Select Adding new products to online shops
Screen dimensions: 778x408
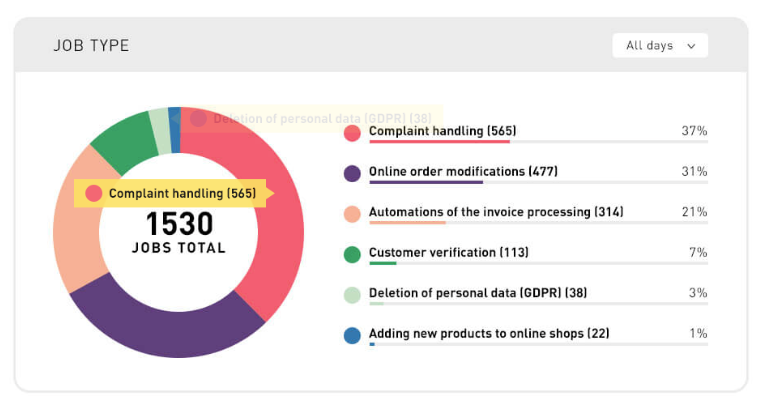(489, 334)
